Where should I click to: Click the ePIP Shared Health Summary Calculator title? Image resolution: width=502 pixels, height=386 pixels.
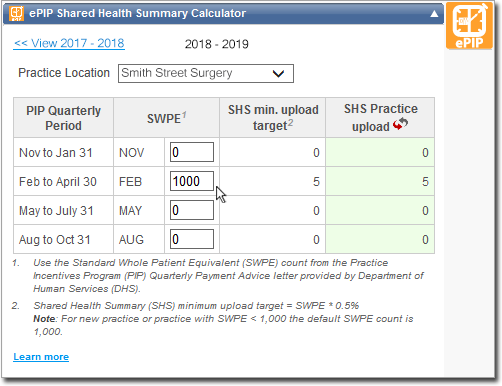tap(137, 13)
